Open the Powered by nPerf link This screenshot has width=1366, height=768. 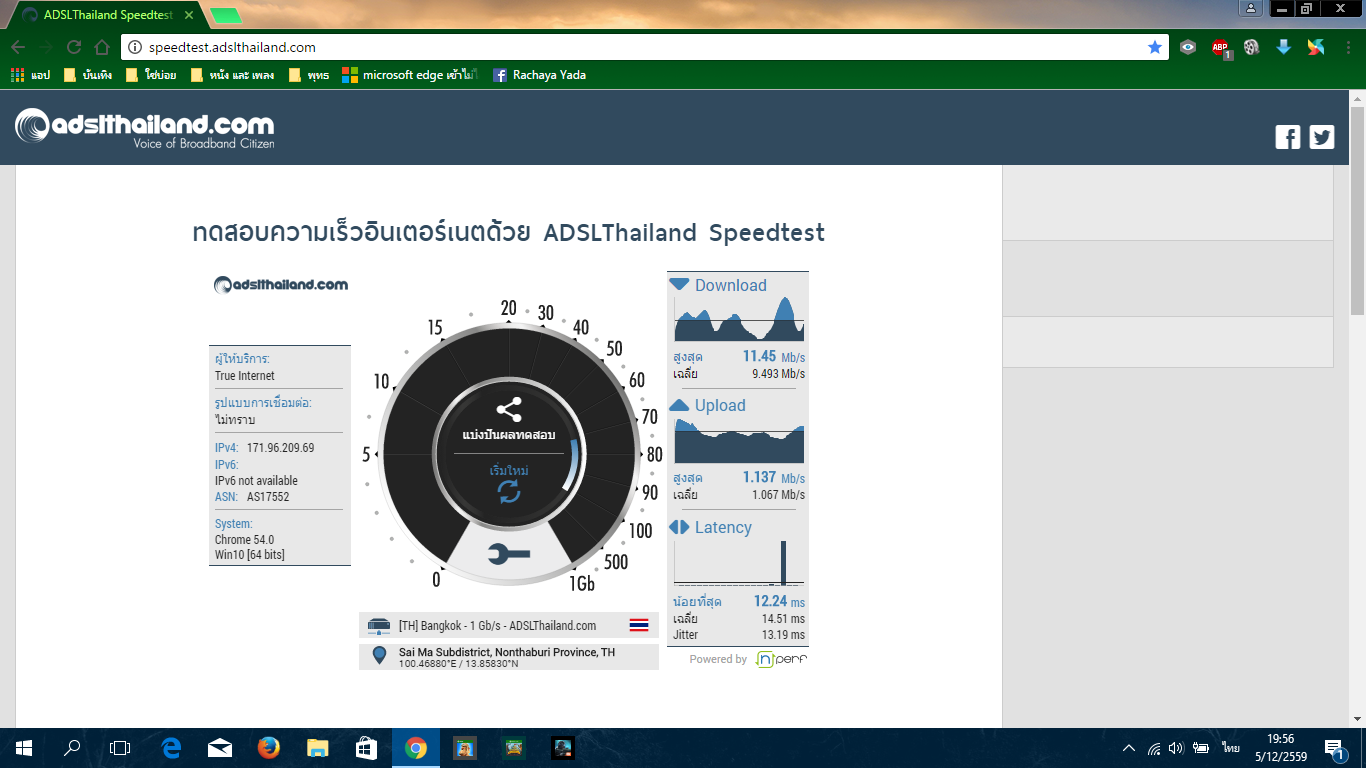748,659
